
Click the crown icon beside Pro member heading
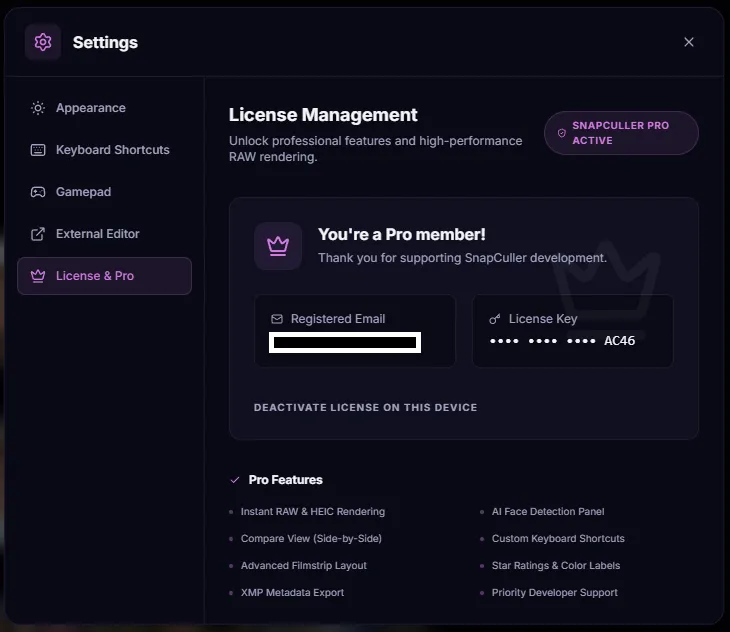(278, 246)
